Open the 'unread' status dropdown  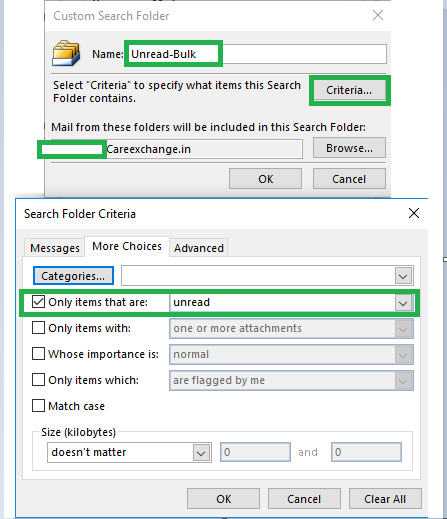click(x=403, y=303)
